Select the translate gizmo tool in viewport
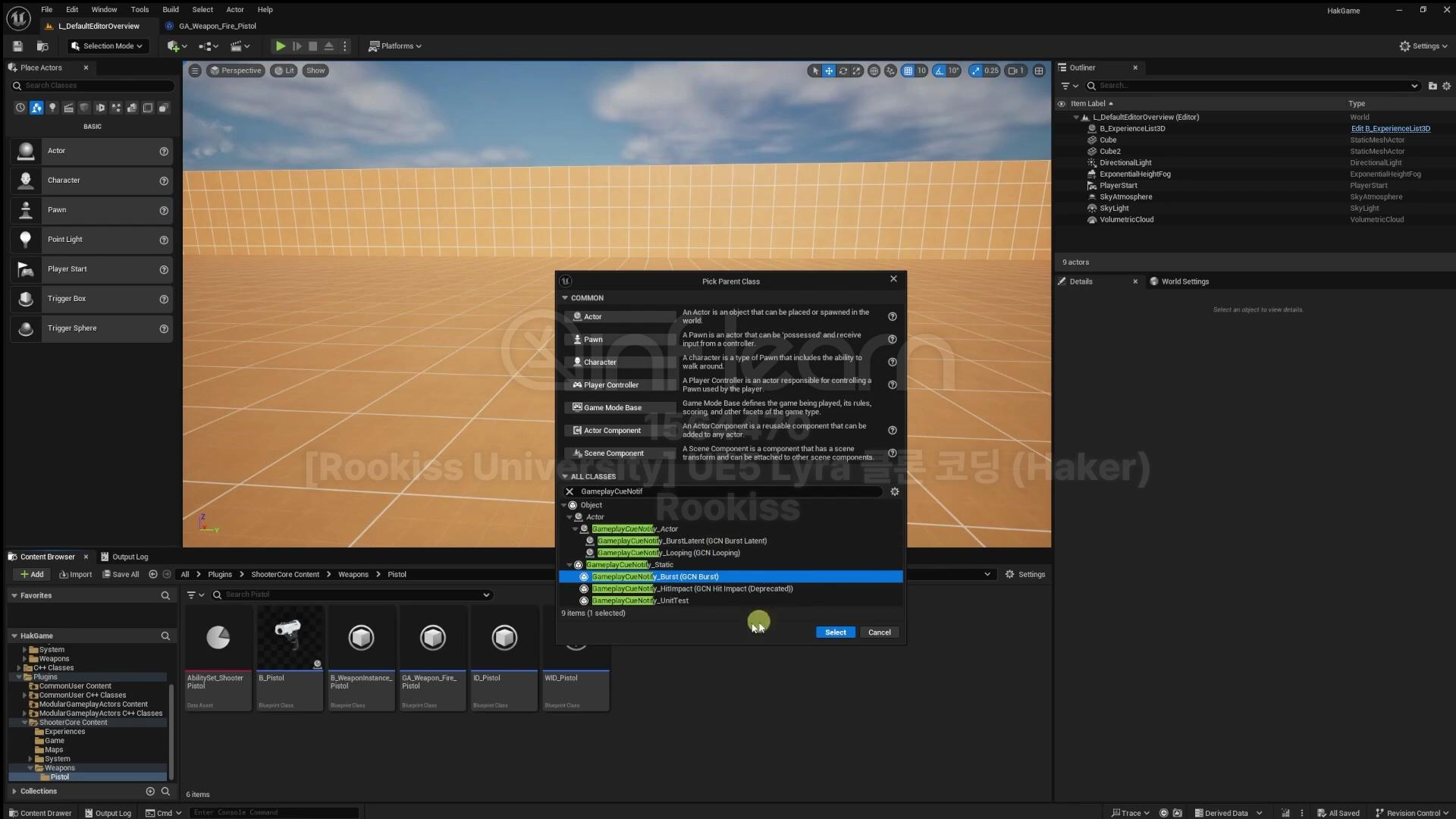Image resolution: width=1456 pixels, height=819 pixels. (829, 71)
